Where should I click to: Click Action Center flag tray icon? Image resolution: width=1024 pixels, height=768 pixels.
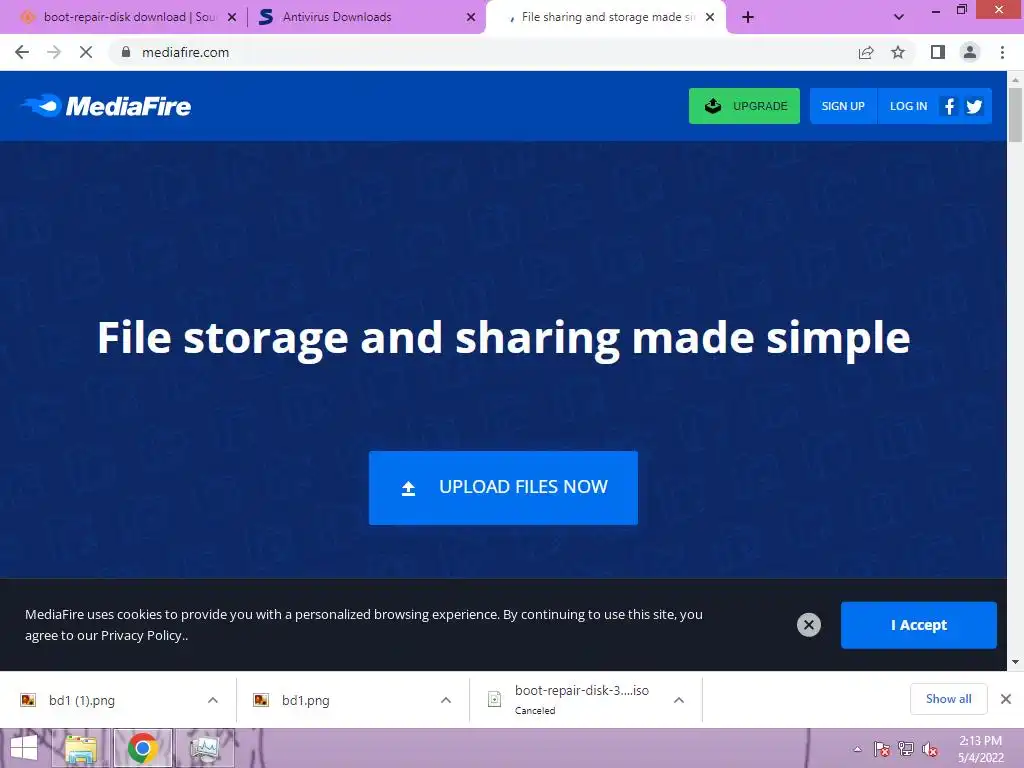[881, 749]
